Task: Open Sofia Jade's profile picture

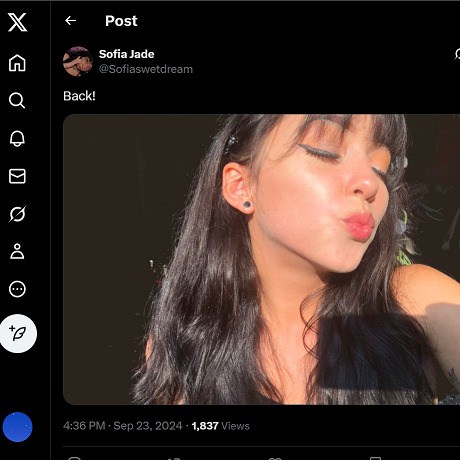Action: click(x=78, y=61)
